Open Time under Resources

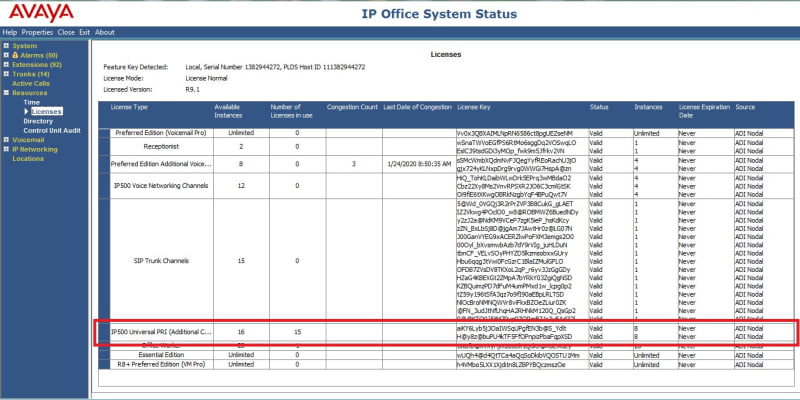pyautogui.click(x=31, y=102)
